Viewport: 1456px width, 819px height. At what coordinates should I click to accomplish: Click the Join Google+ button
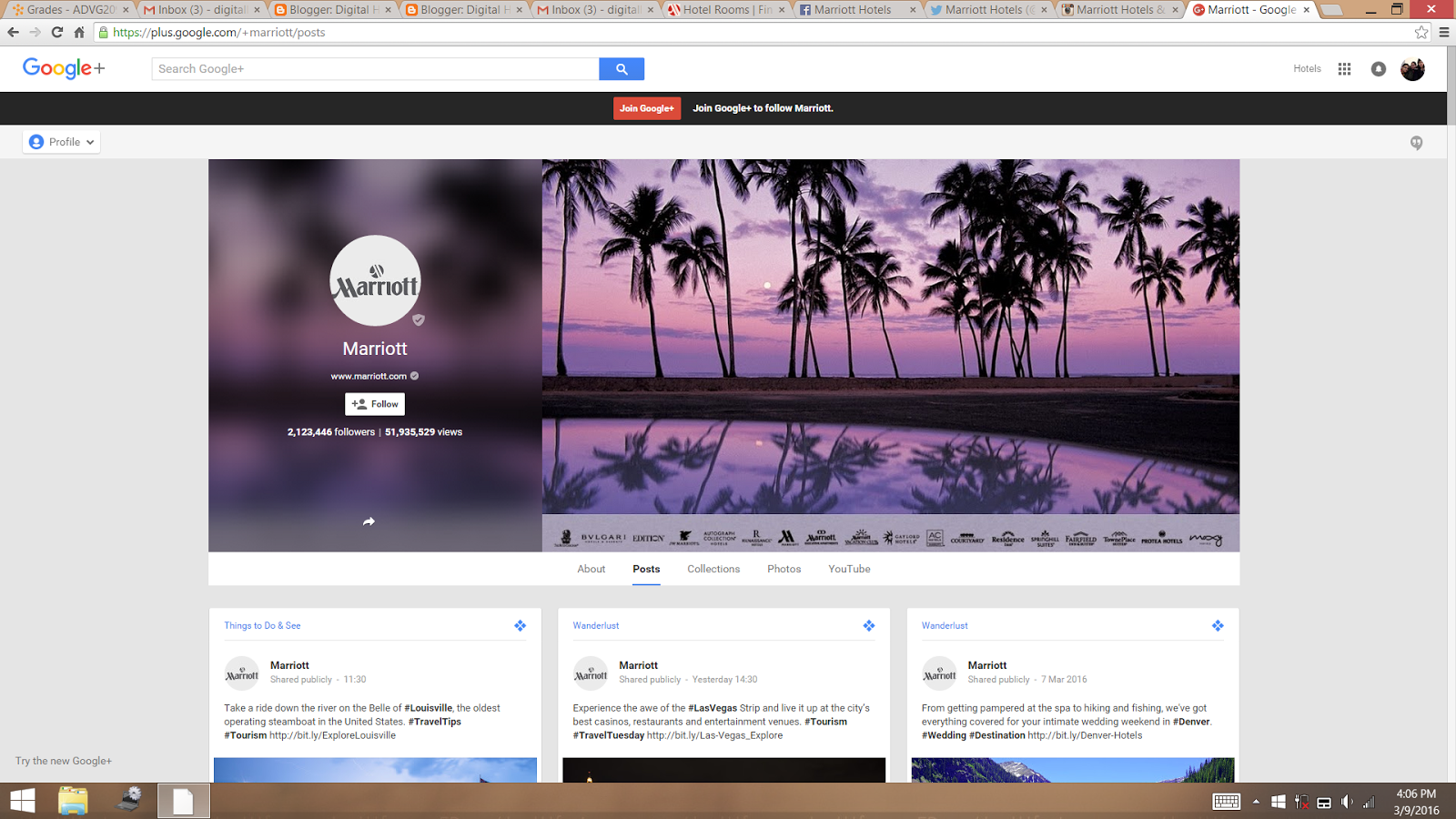tap(646, 107)
